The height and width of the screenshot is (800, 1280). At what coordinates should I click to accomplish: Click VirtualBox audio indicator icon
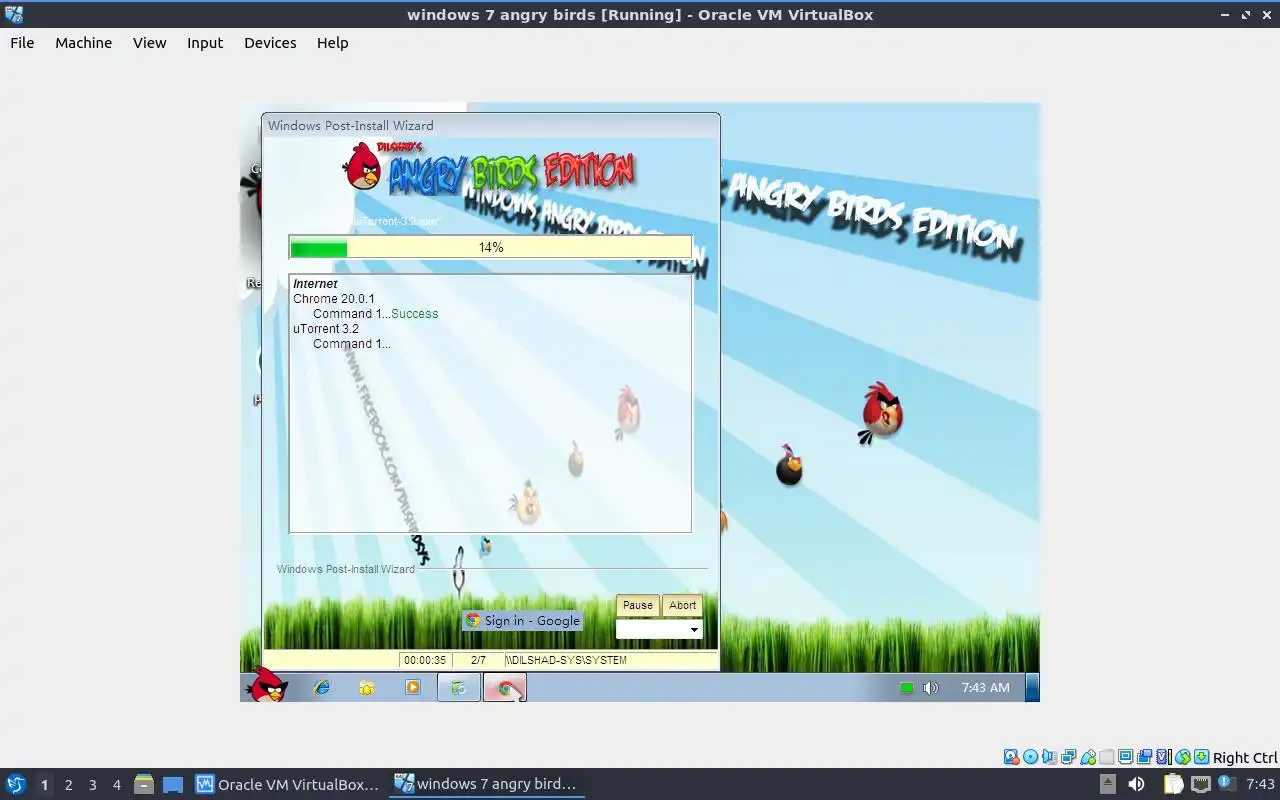click(x=1049, y=757)
